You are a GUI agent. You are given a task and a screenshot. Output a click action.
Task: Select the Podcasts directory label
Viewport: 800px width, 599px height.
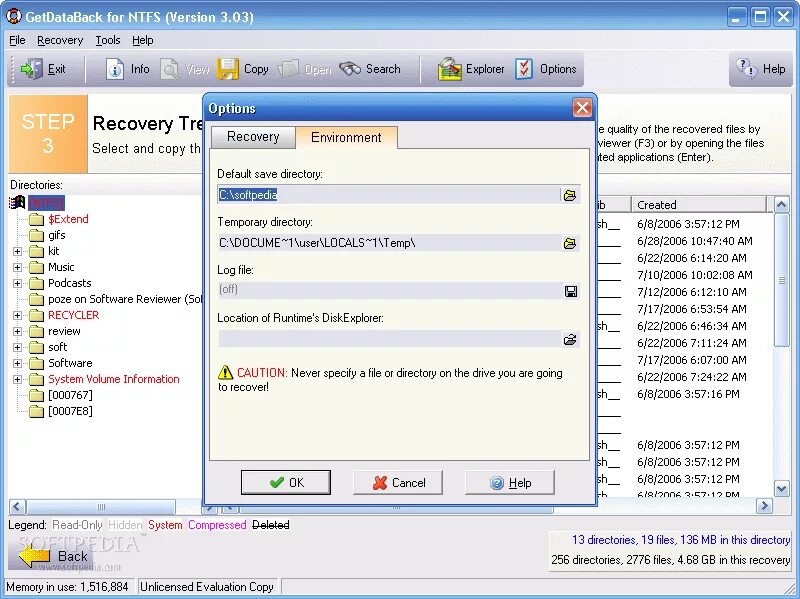tap(69, 283)
